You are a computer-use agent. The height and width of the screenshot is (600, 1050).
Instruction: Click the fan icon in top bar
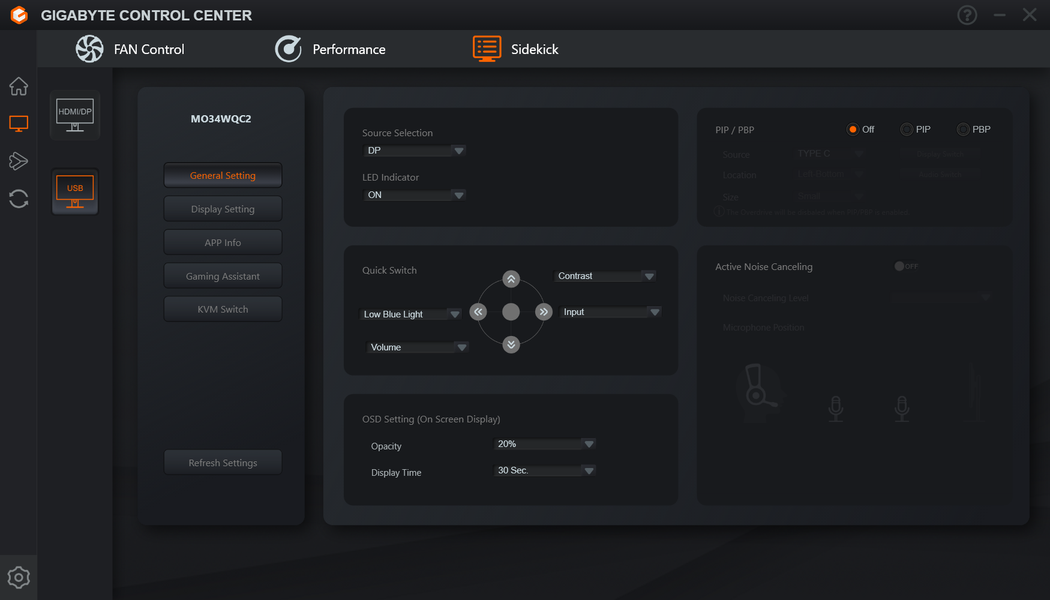[x=89, y=49]
